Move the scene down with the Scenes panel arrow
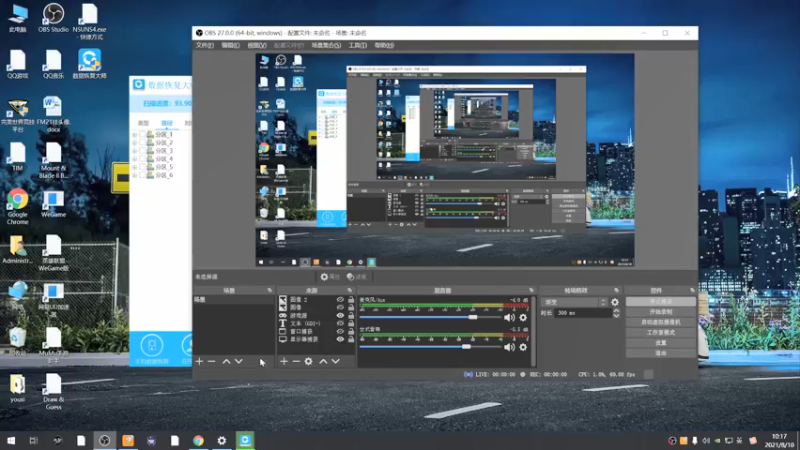This screenshot has height=450, width=800. point(238,361)
